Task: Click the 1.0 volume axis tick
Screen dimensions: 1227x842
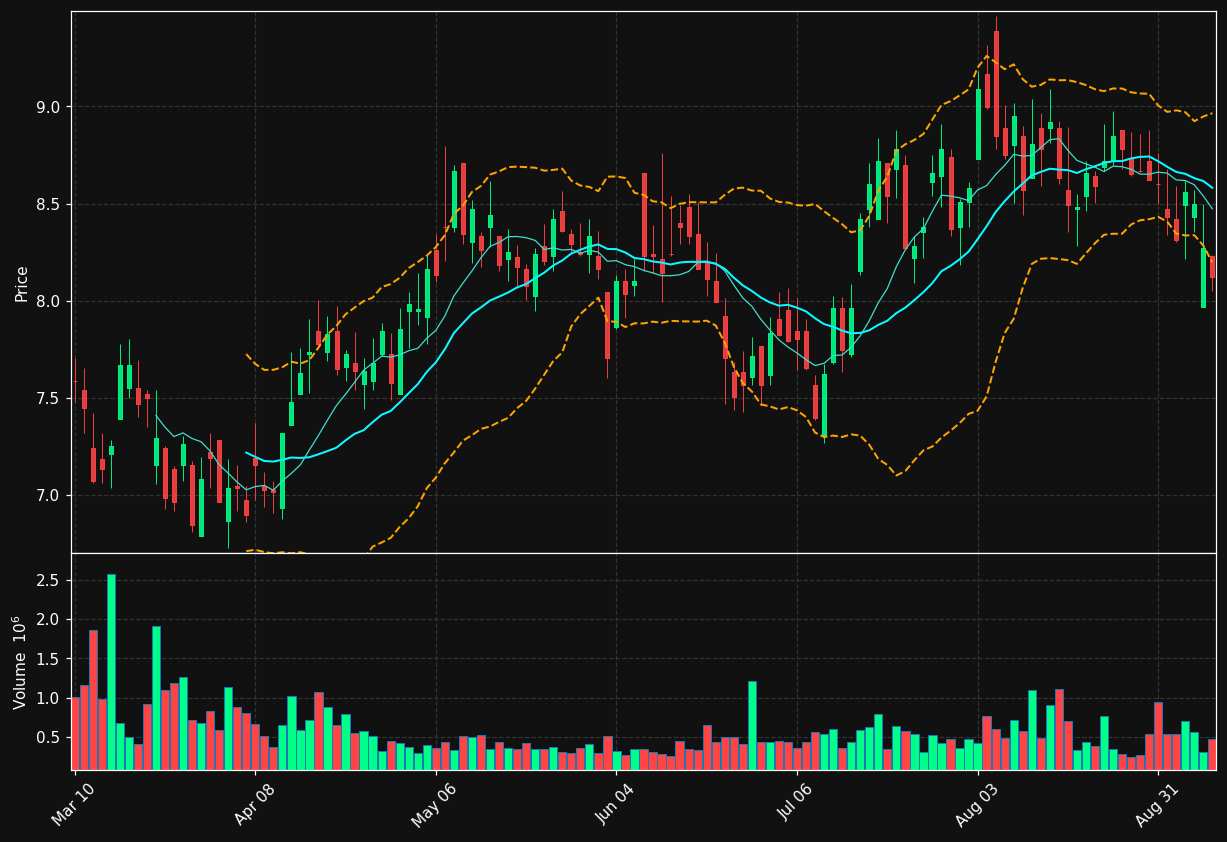Action: coord(50,698)
